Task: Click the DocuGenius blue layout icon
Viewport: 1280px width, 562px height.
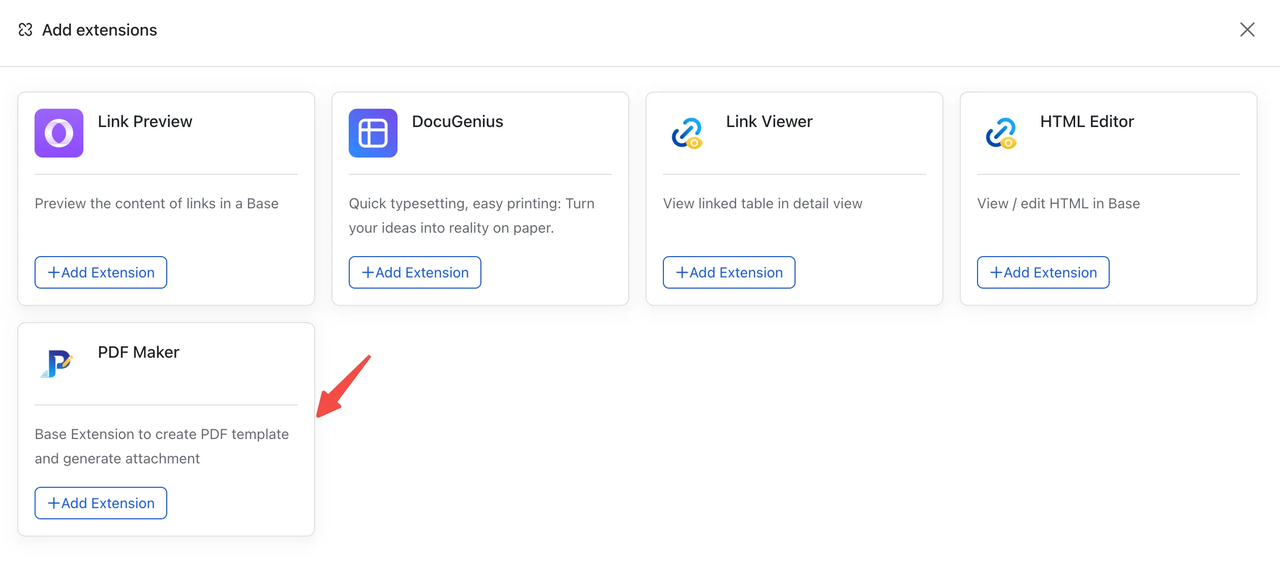Action: pyautogui.click(x=373, y=133)
